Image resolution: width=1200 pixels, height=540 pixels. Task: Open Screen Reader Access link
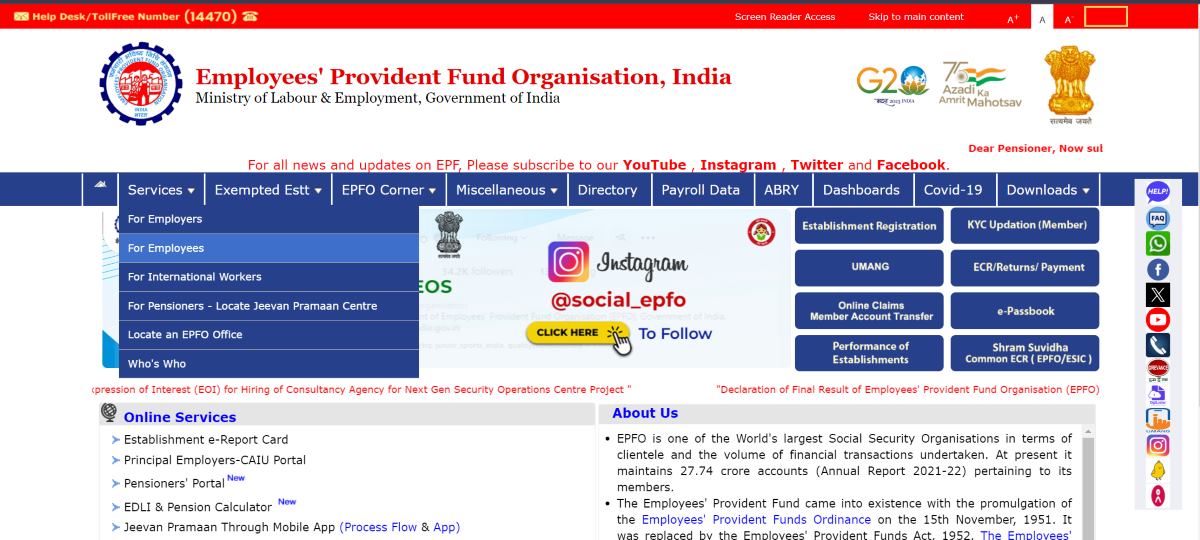785,17
